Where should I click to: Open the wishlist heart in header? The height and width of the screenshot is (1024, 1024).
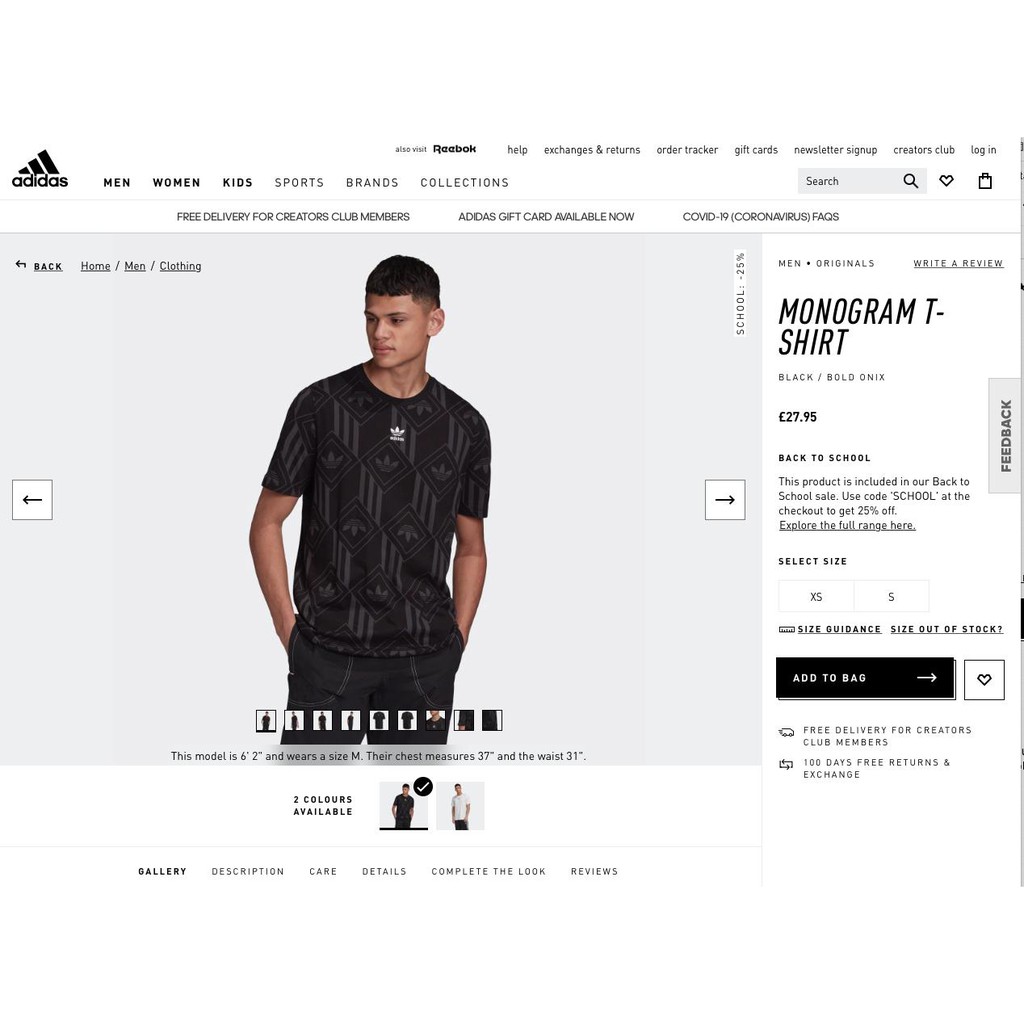[x=946, y=181]
